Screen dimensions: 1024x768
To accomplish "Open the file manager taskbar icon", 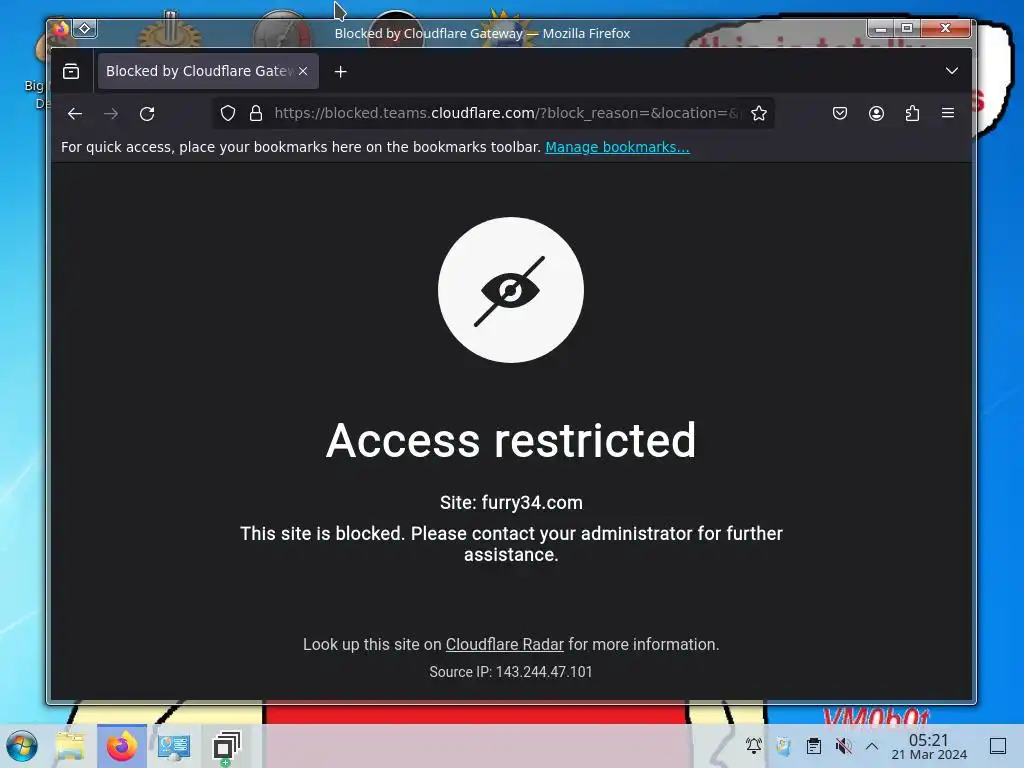I will point(70,746).
